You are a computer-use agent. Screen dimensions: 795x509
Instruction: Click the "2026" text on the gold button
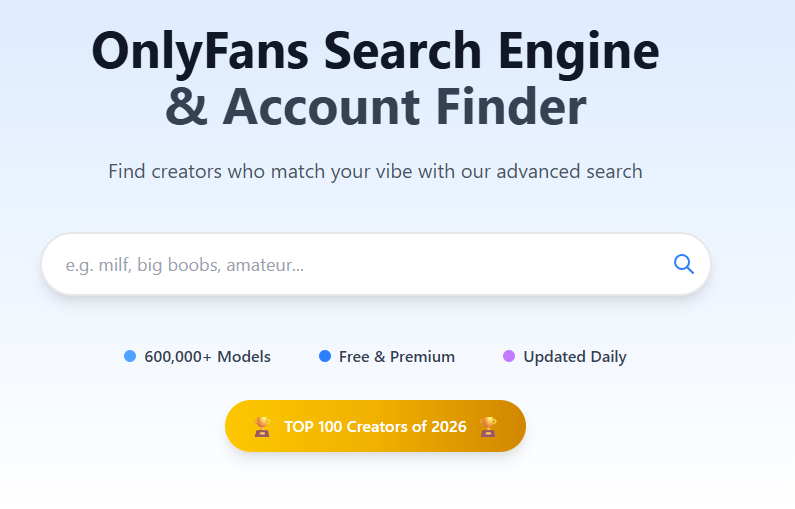pyautogui.click(x=448, y=427)
